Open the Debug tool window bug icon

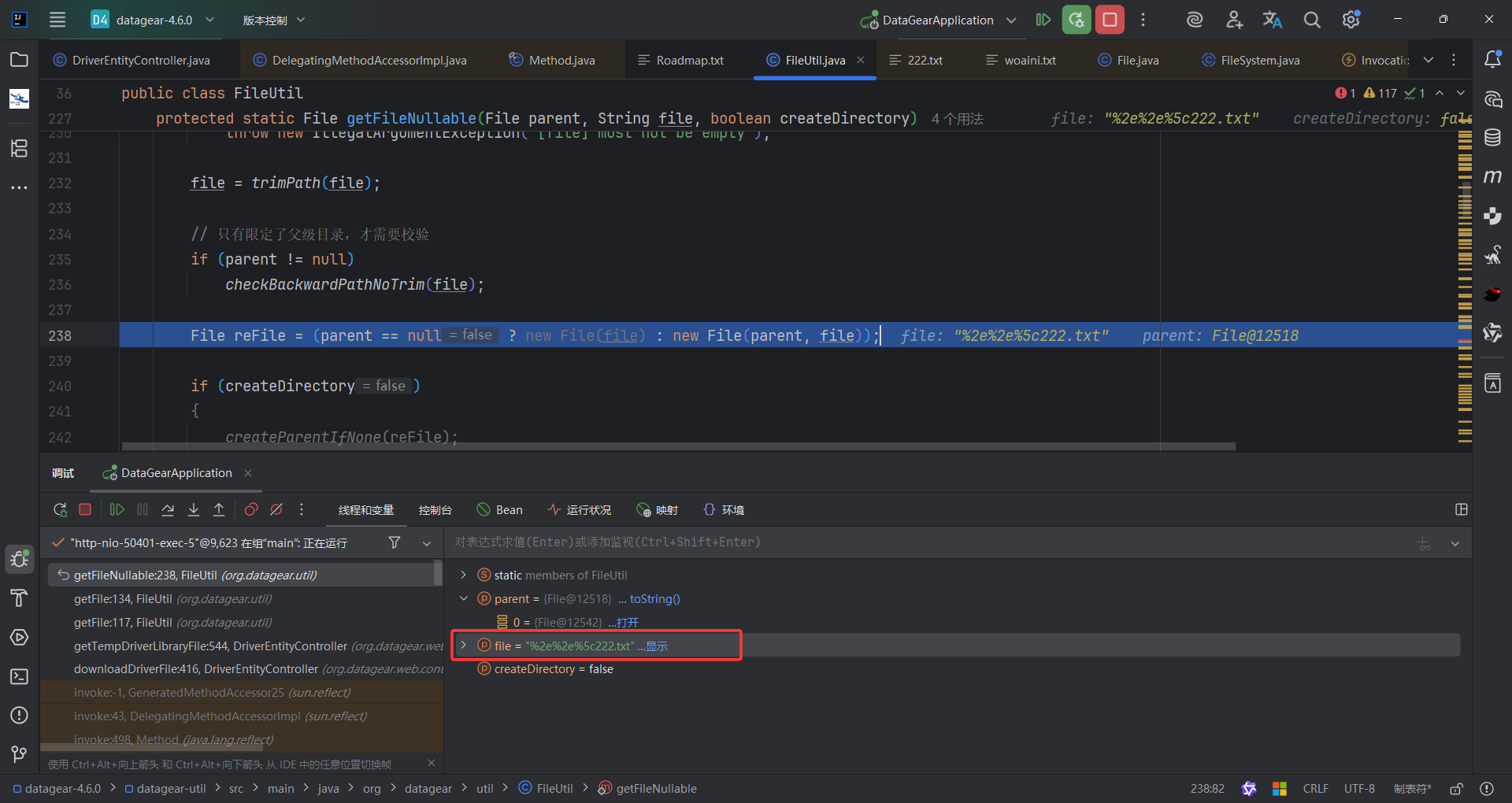click(x=20, y=560)
